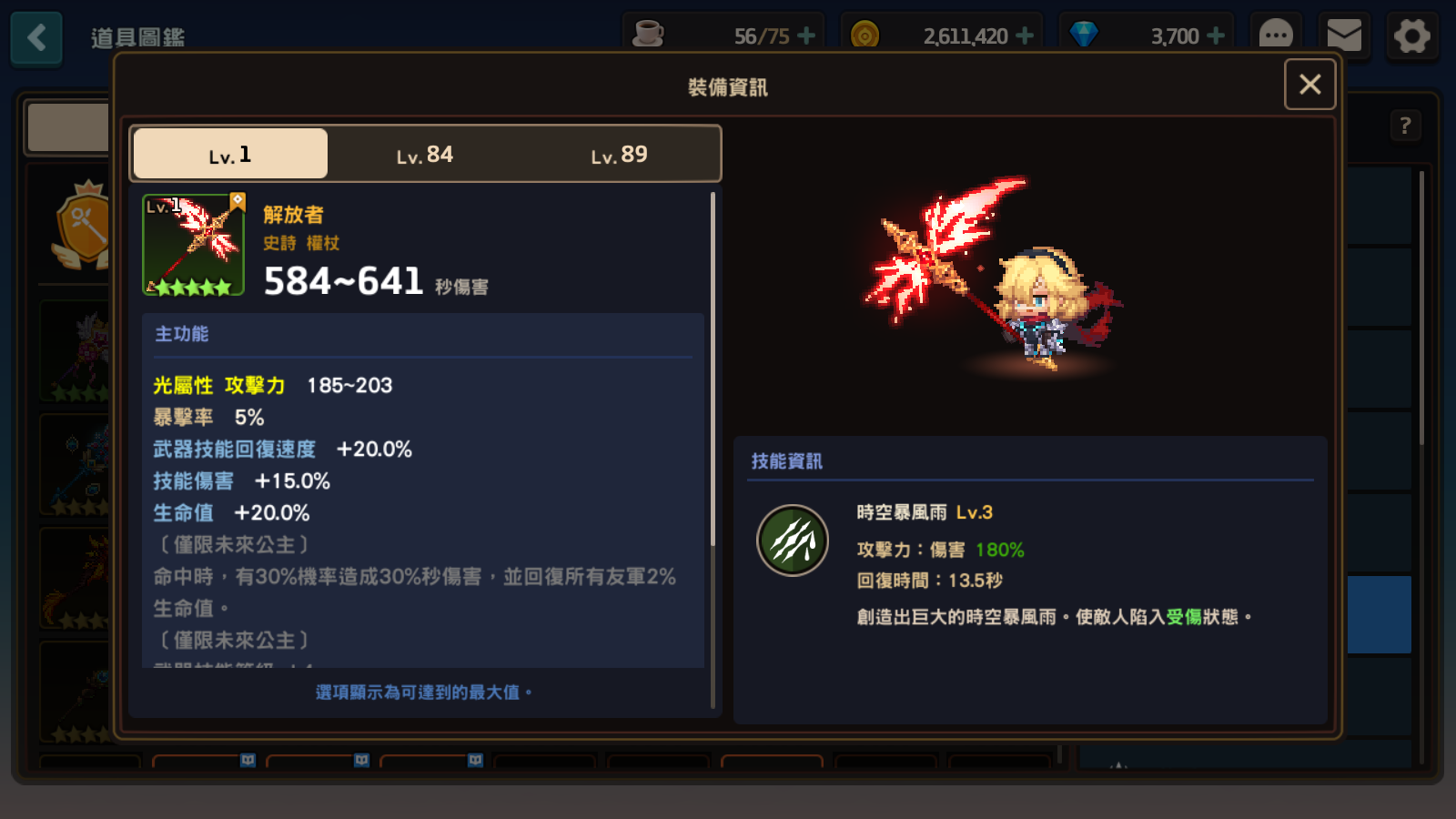Switch to the Lv. 84 tab
This screenshot has height=819, width=1456.
point(425,154)
